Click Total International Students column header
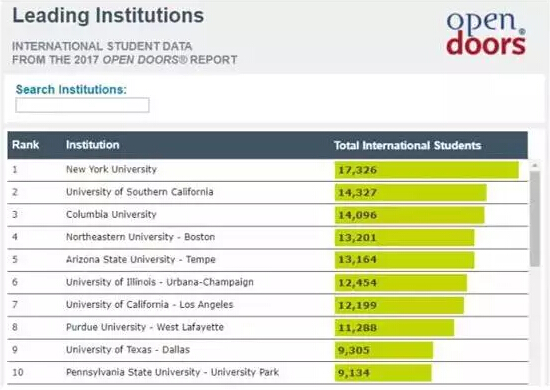550x390 pixels. (x=407, y=146)
